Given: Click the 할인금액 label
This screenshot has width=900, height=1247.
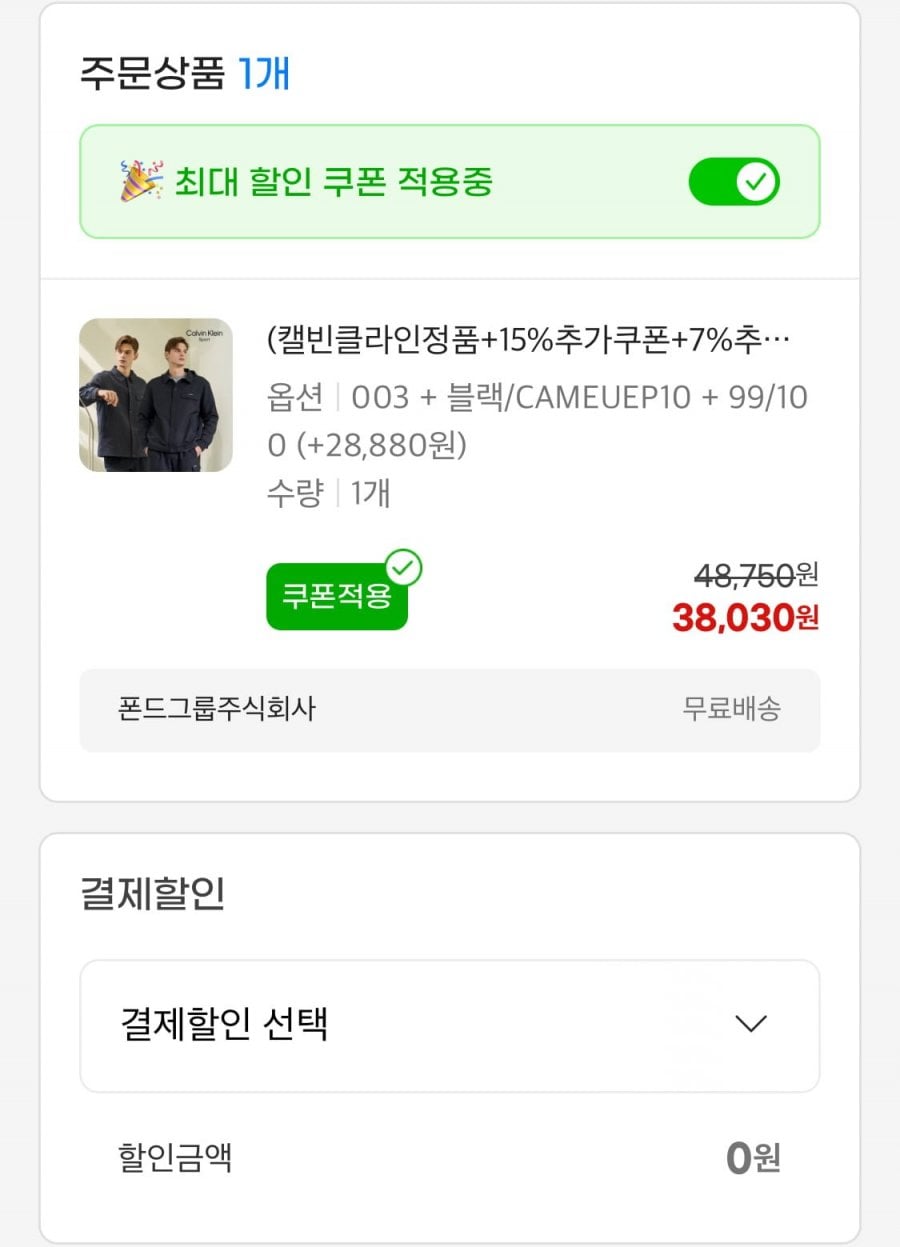Looking at the screenshot, I should pos(175,1158).
